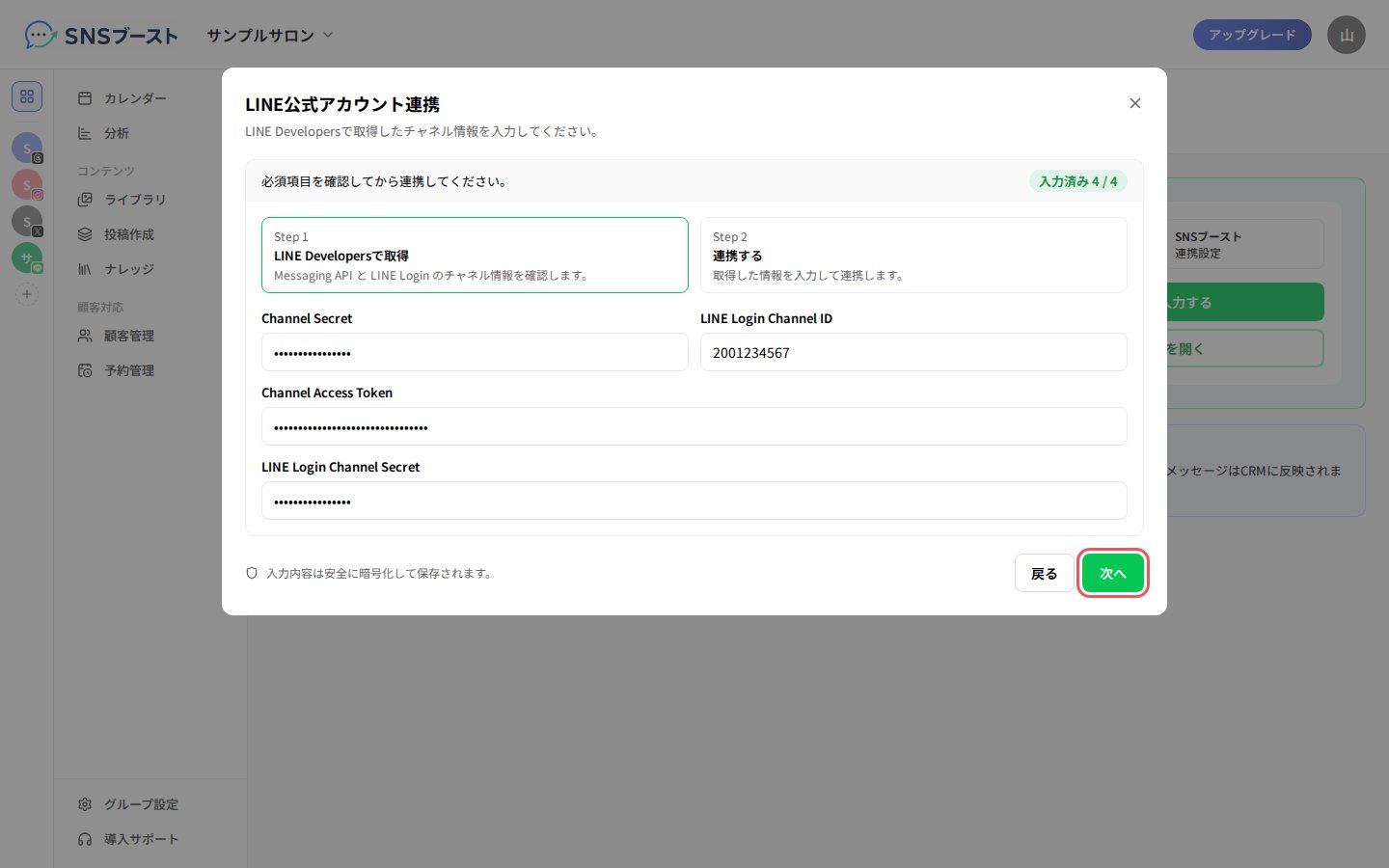1389x868 pixels.
Task: Open グループ設定 via its gear icon
Action: coord(85,804)
